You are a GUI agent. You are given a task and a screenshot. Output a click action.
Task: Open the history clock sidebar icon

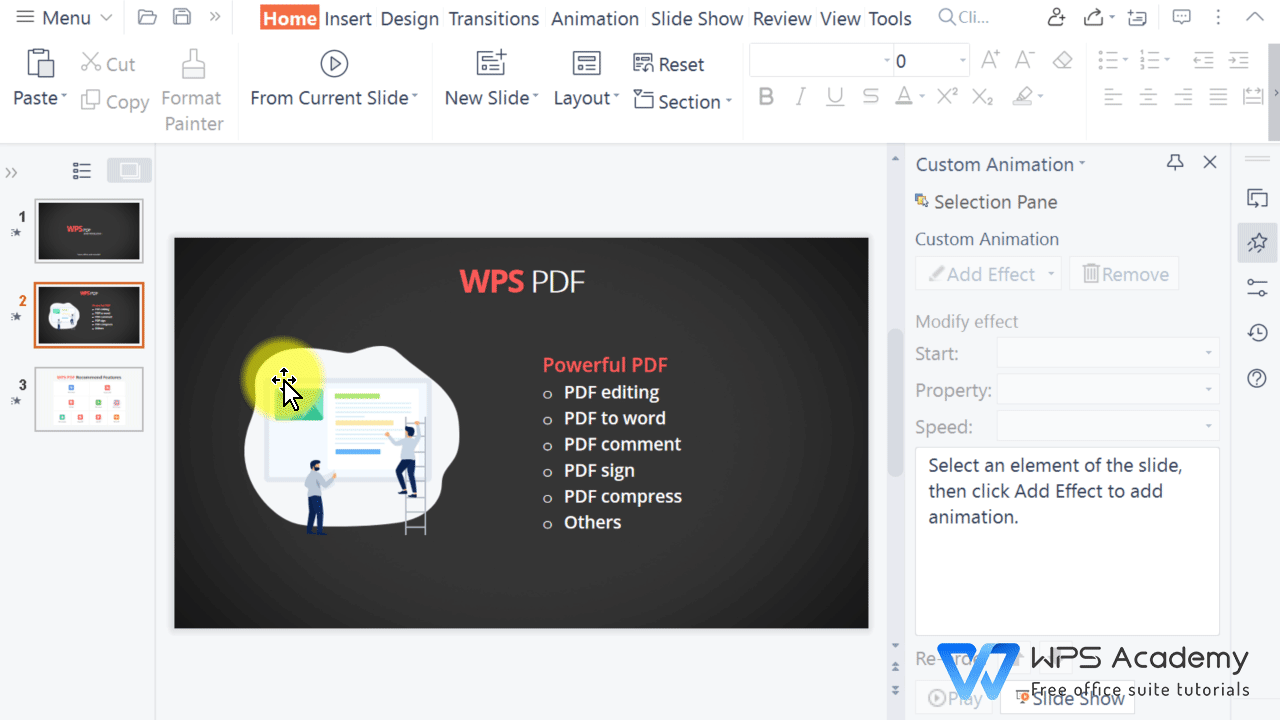1258,333
